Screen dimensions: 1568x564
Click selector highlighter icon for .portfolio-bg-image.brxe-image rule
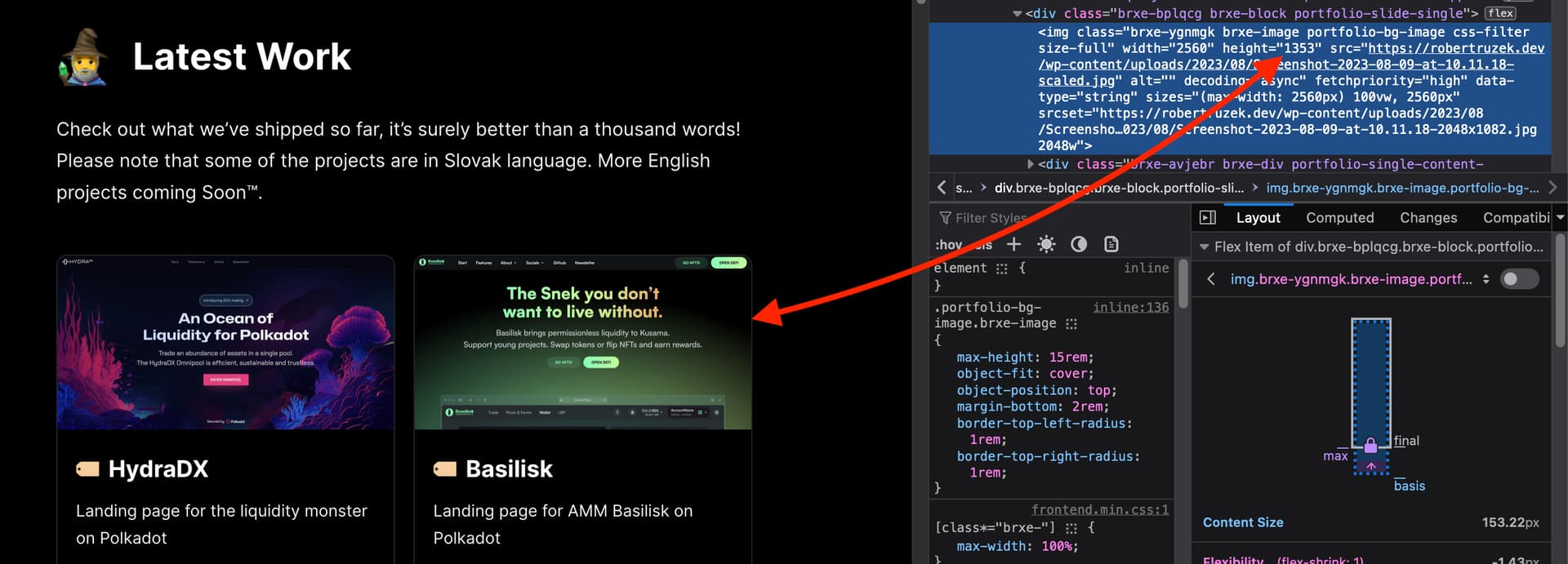(1071, 323)
